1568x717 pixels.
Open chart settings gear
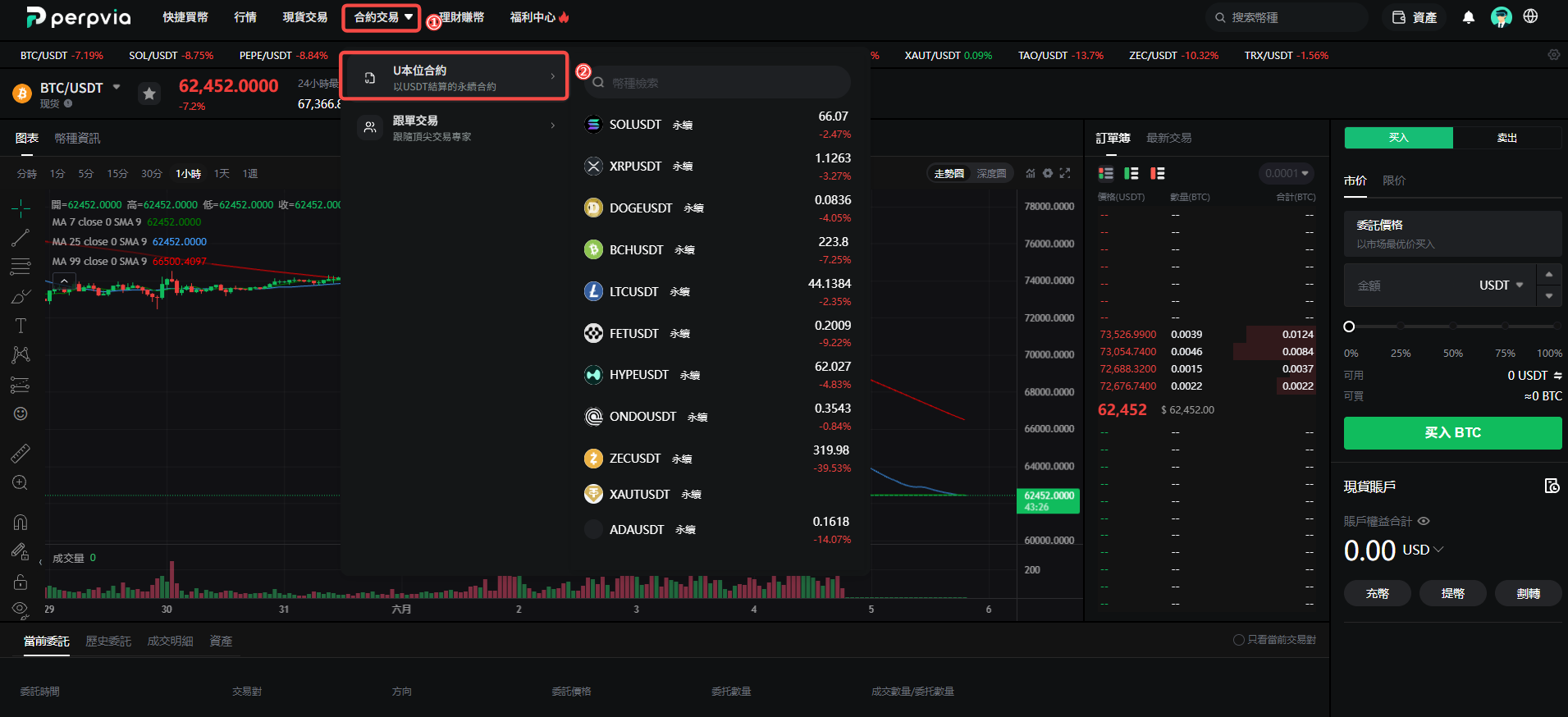1048,173
